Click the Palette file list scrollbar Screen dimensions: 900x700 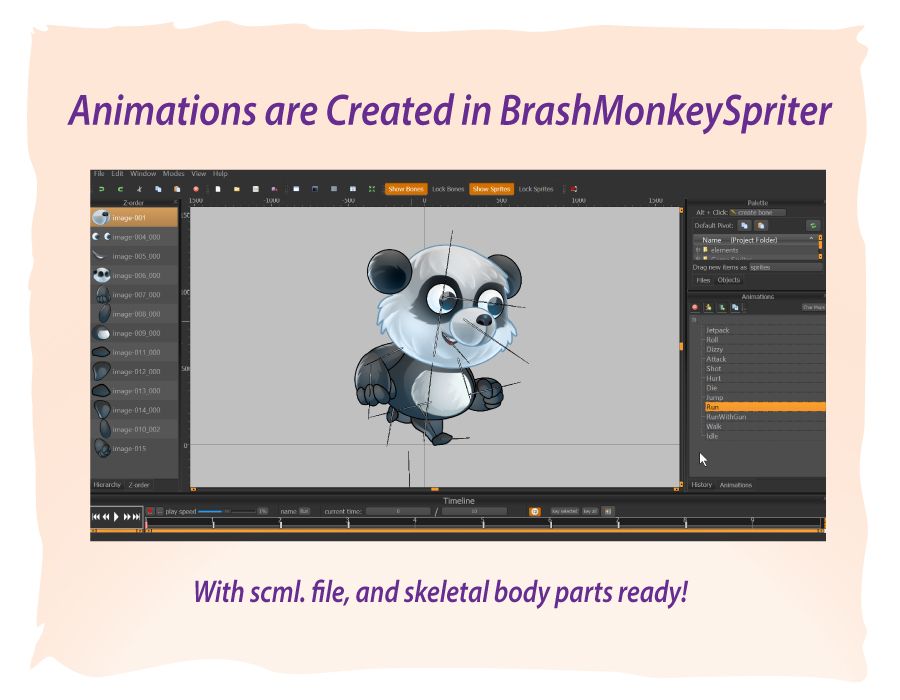[x=820, y=247]
